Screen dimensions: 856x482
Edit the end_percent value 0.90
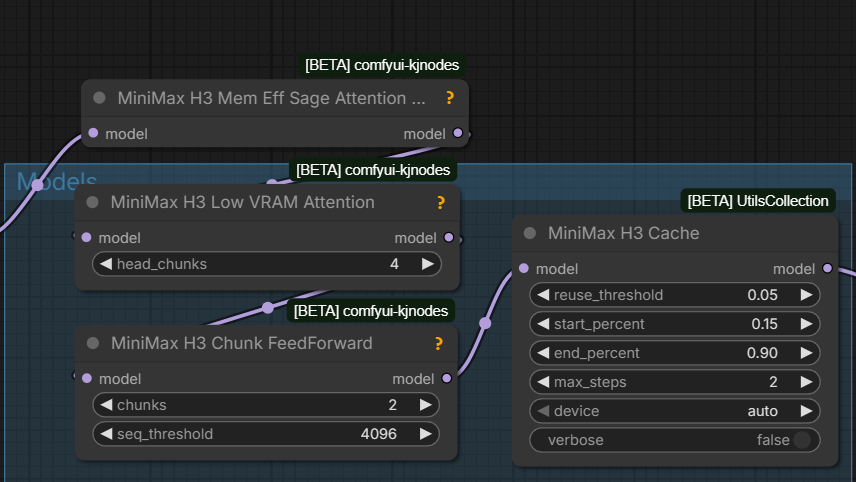tap(762, 353)
